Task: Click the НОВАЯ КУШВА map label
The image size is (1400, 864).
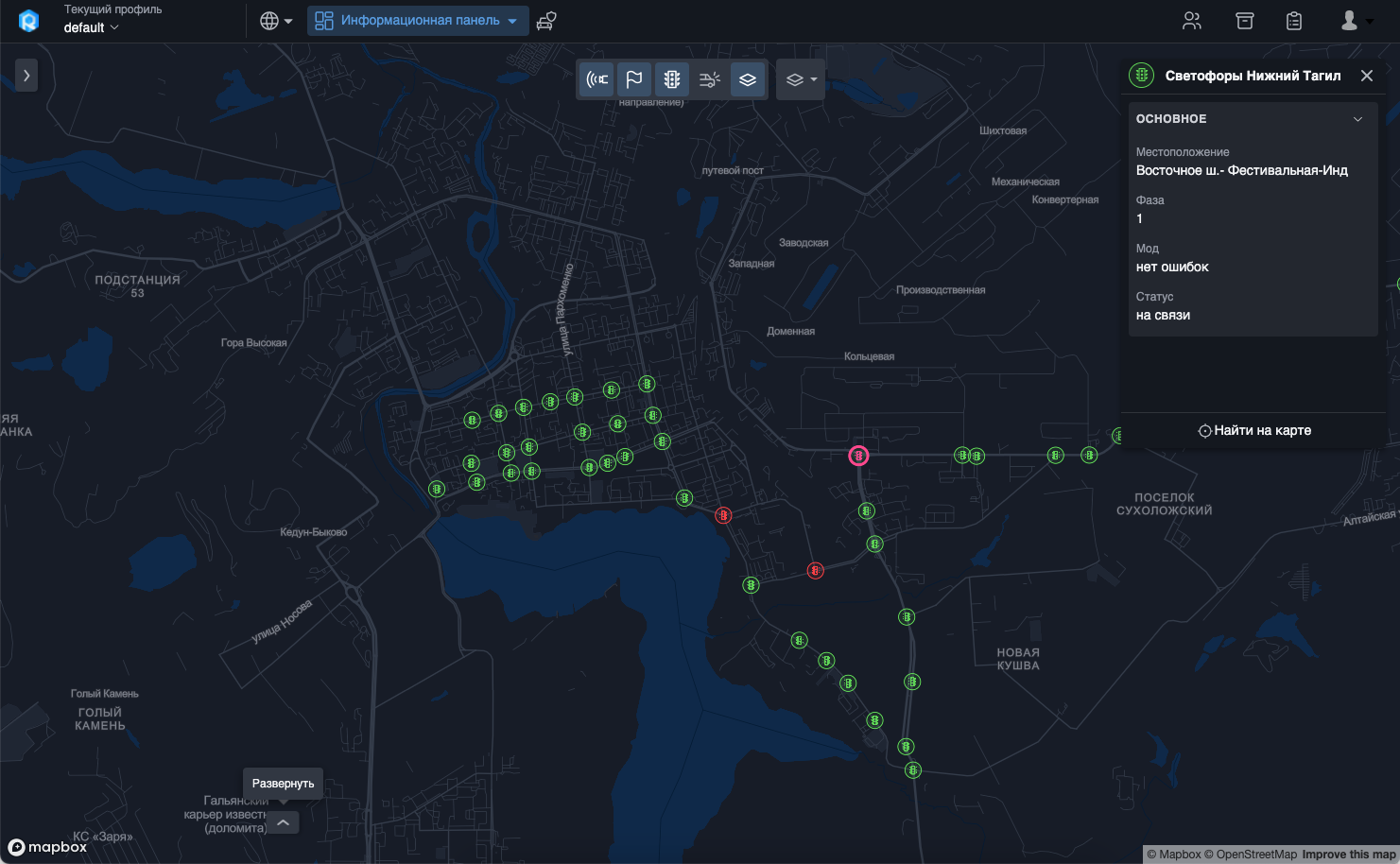Action: (1018, 659)
